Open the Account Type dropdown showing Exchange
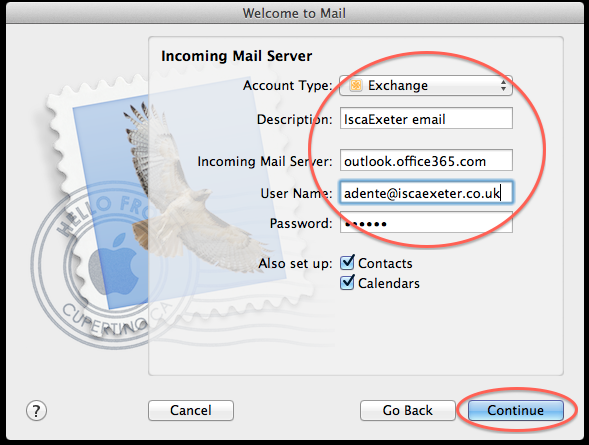This screenshot has height=445, width=589. 426,86
